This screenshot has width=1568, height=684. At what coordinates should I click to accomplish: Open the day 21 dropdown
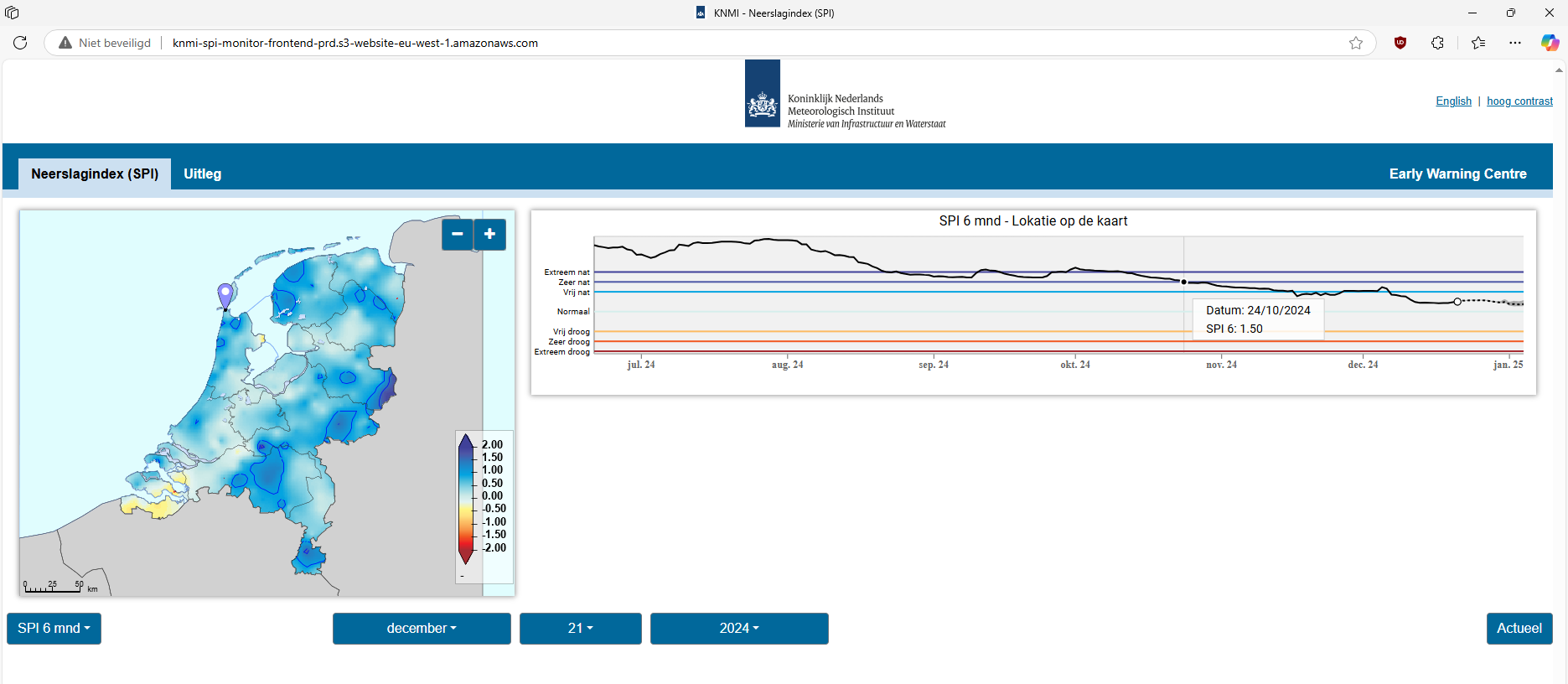click(x=580, y=628)
